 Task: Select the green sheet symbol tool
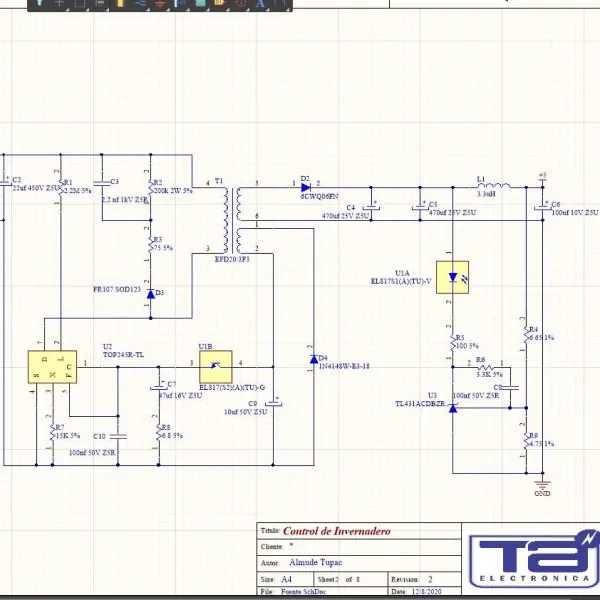pyautogui.click(x=201, y=3)
